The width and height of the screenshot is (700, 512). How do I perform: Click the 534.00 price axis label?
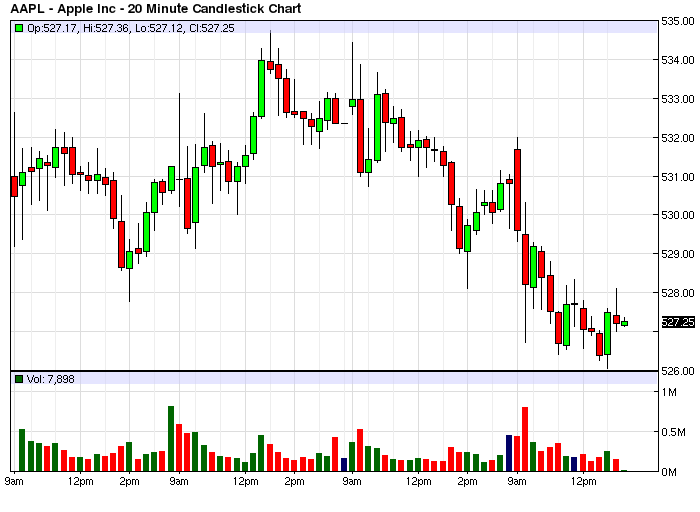pyautogui.click(x=678, y=60)
